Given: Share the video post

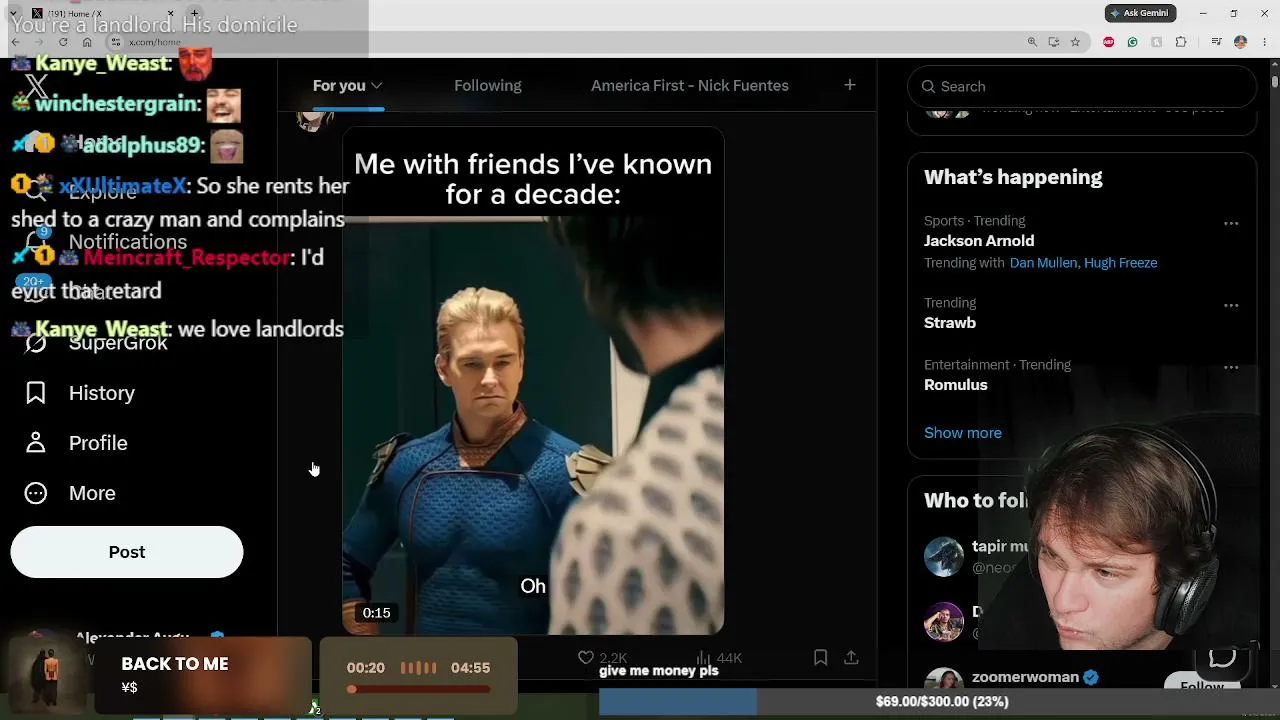Looking at the screenshot, I should point(851,657).
